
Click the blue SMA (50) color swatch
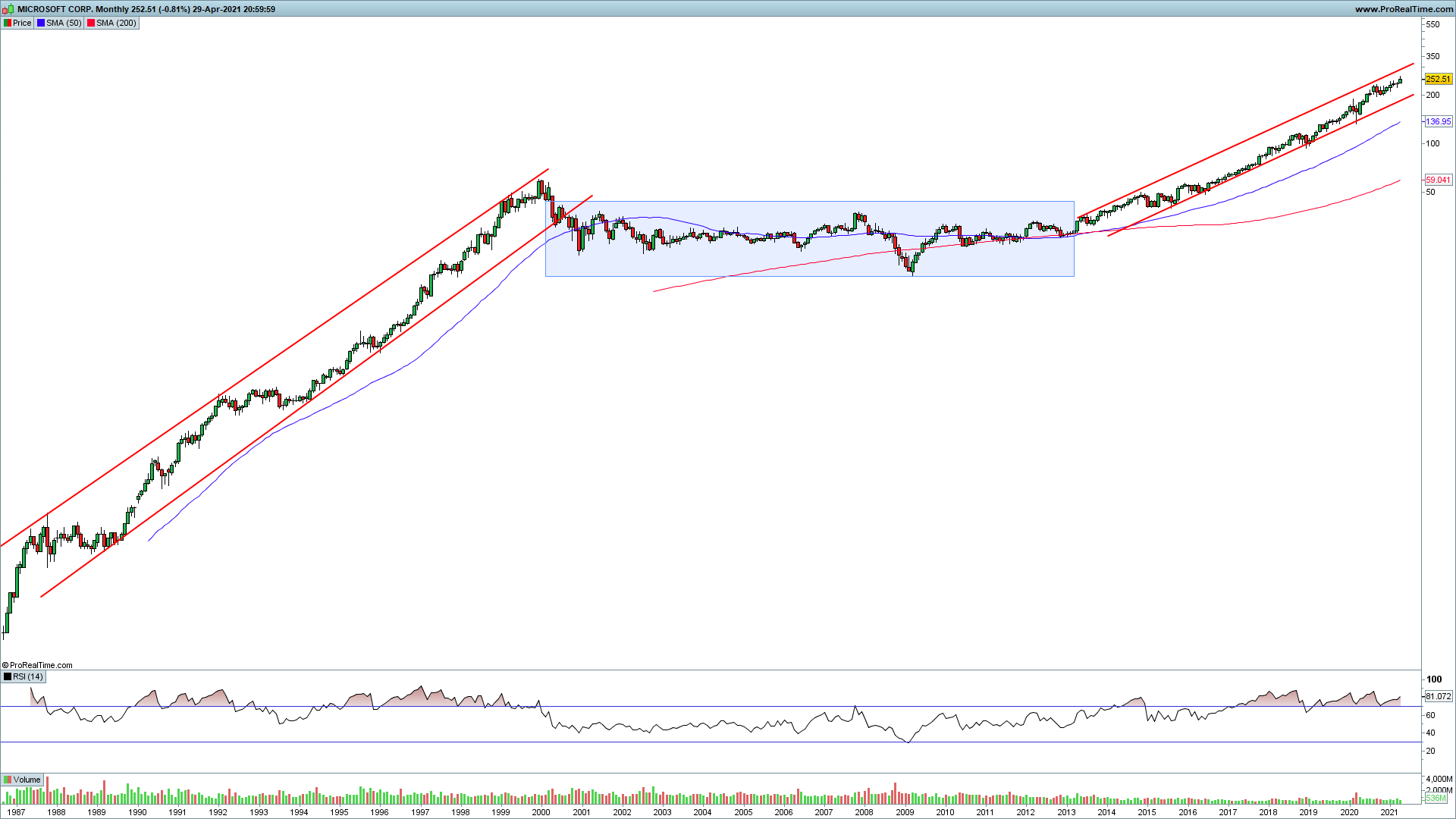pos(41,23)
